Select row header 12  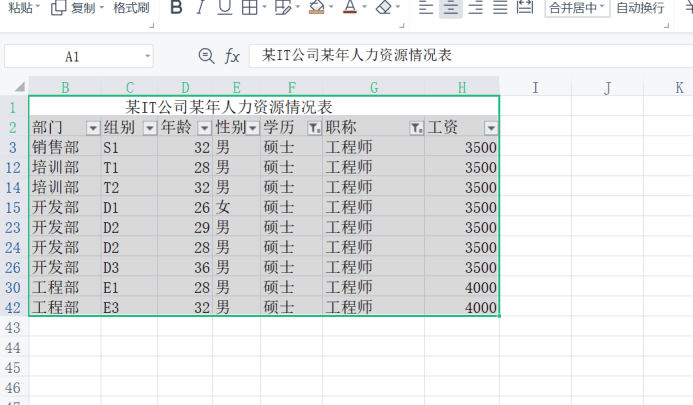point(13,168)
